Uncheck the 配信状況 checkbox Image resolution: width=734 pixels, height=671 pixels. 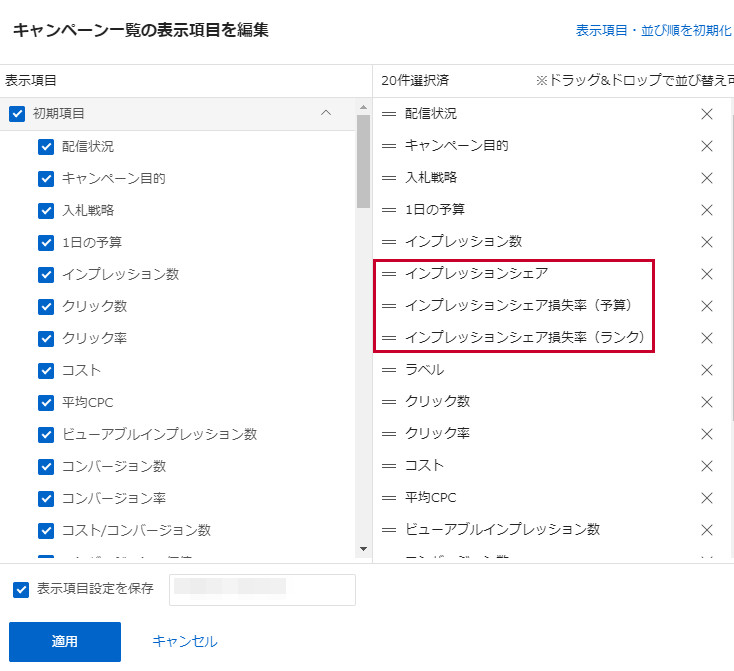pos(46,147)
